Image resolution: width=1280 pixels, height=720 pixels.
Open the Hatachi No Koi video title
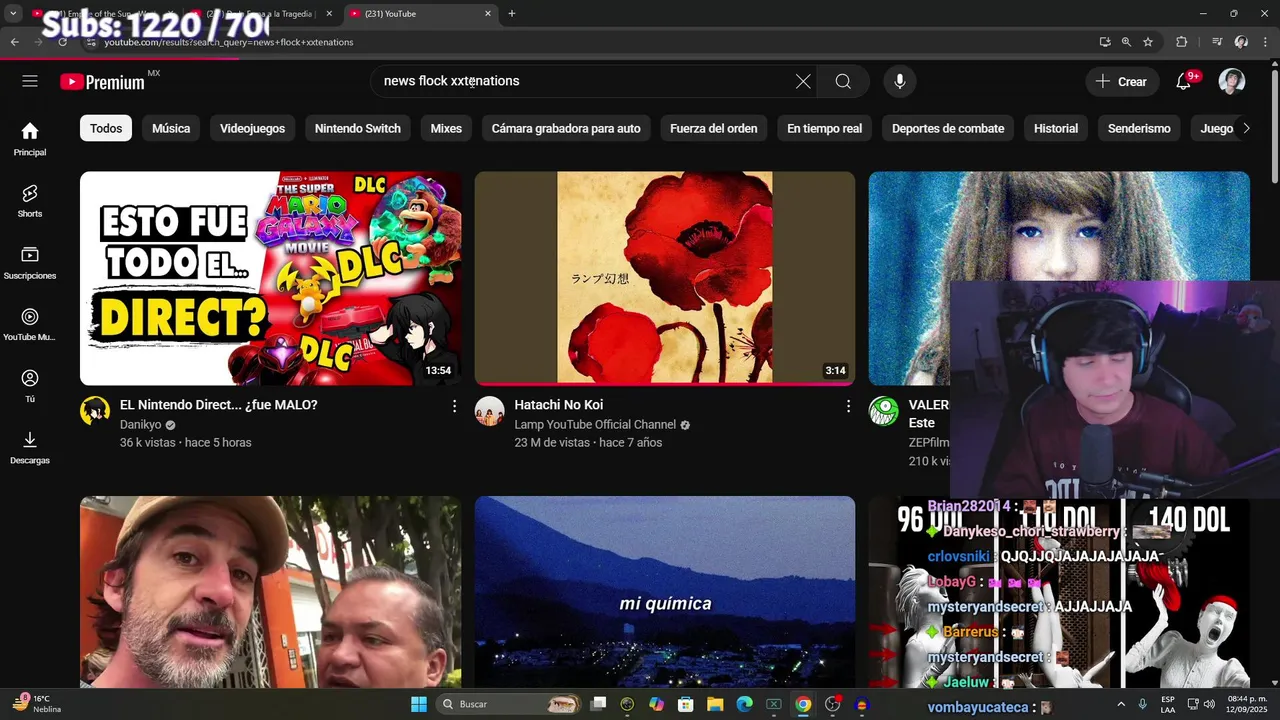coord(559,405)
